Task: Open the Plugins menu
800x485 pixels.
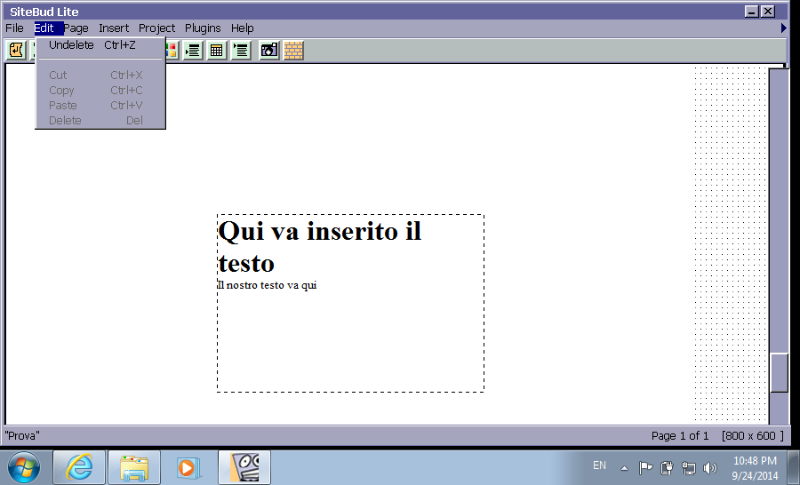Action: (203, 28)
